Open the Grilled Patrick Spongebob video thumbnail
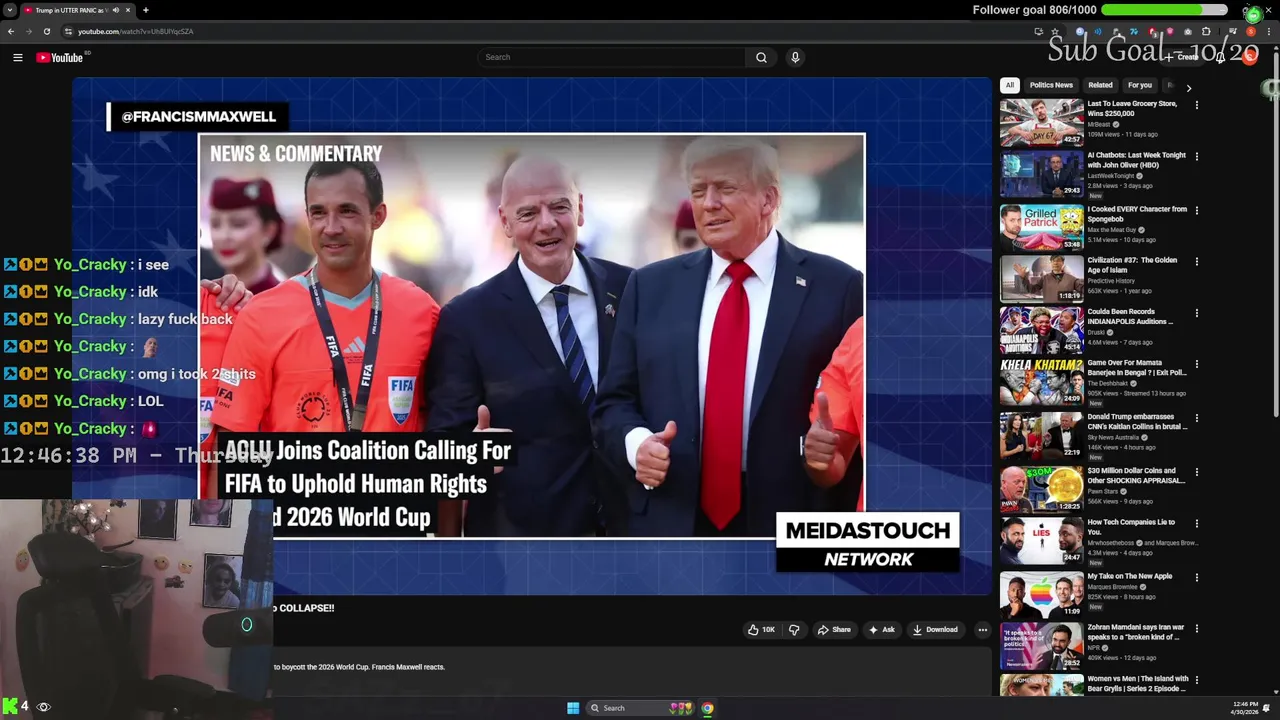 (1041, 228)
